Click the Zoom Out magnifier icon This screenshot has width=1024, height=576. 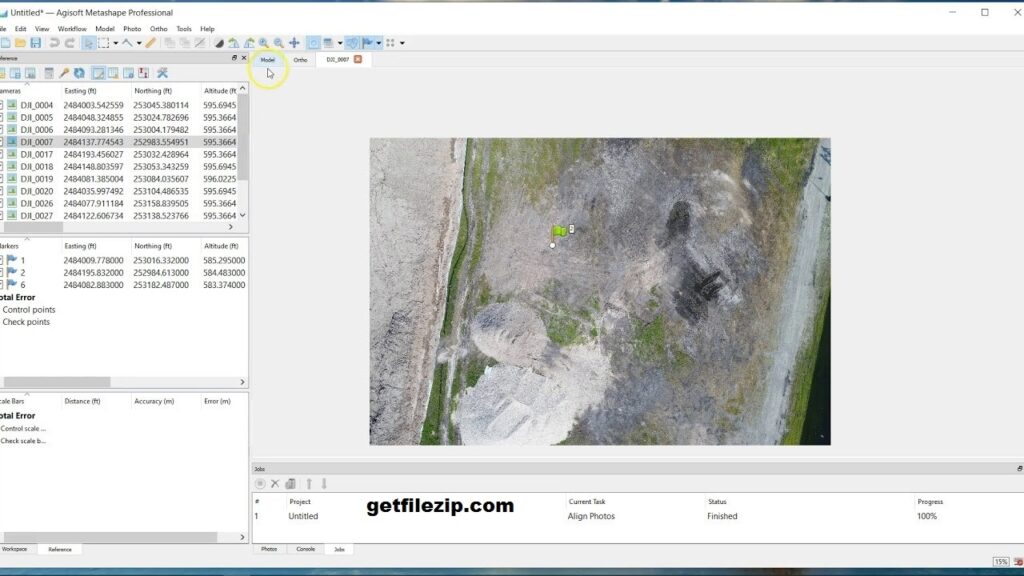coord(278,43)
